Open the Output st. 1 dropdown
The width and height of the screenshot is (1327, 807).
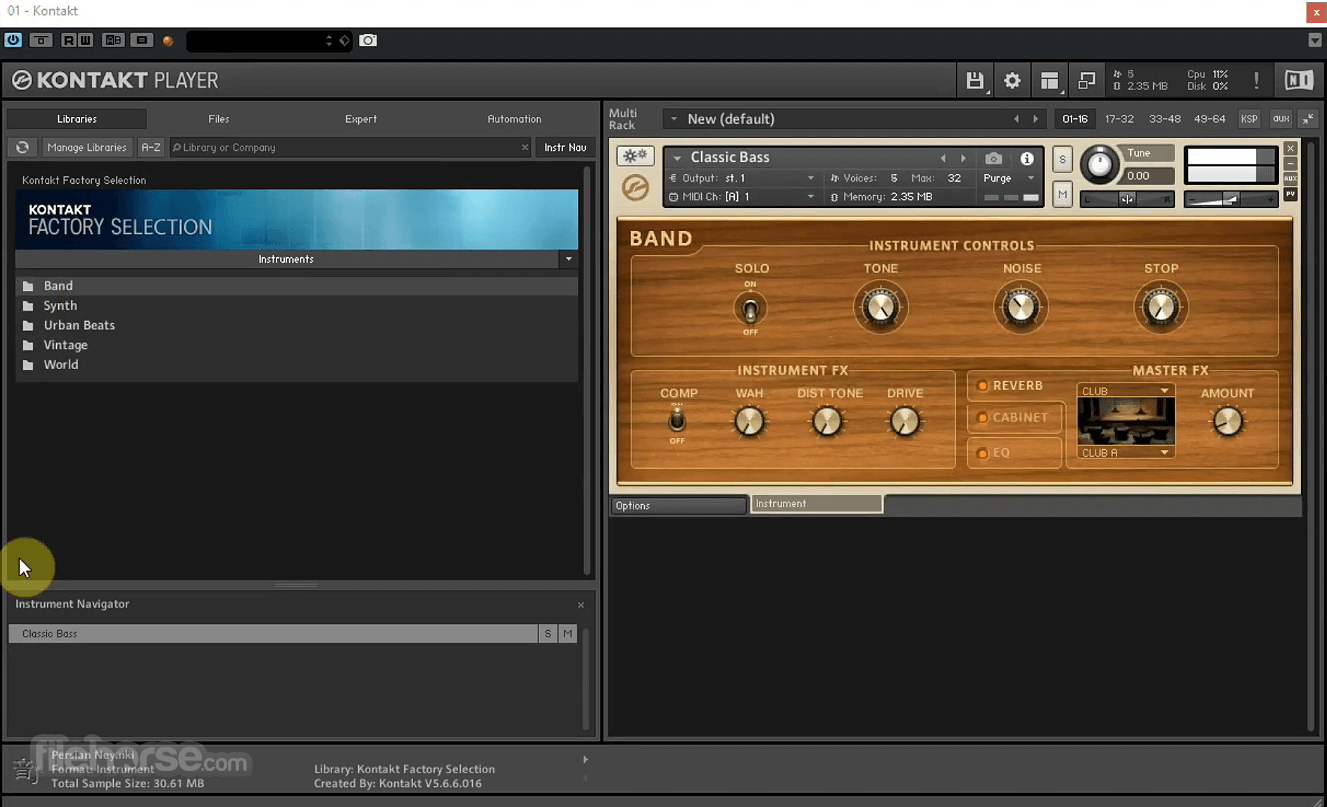tap(811, 178)
